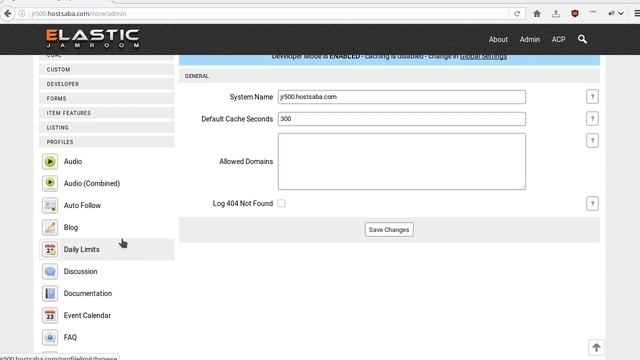Expand the Forms sidebar category
Viewport: 640px width, 360px height.
pos(107,98)
